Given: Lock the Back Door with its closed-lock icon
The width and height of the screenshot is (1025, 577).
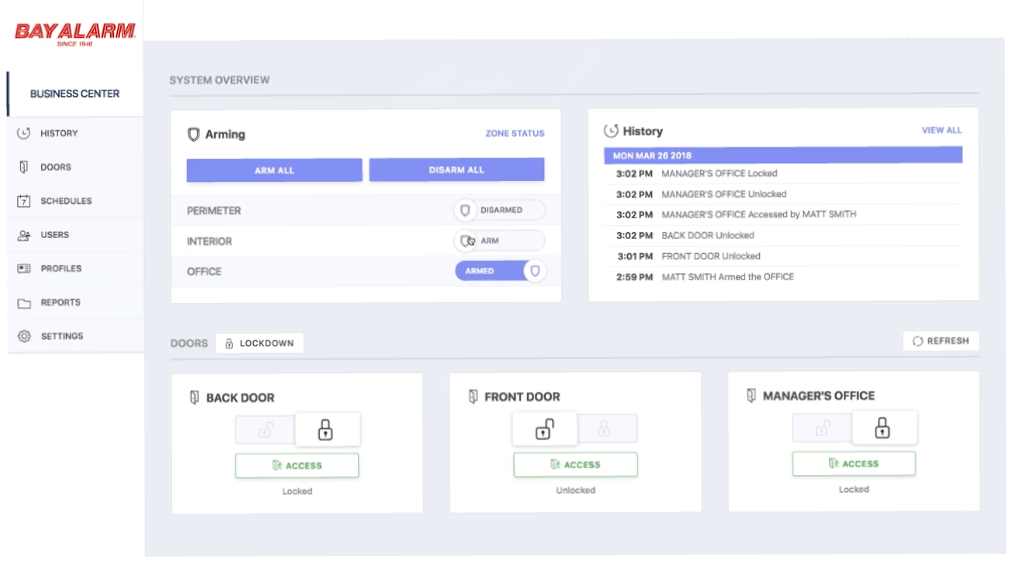Looking at the screenshot, I should pyautogui.click(x=327, y=429).
